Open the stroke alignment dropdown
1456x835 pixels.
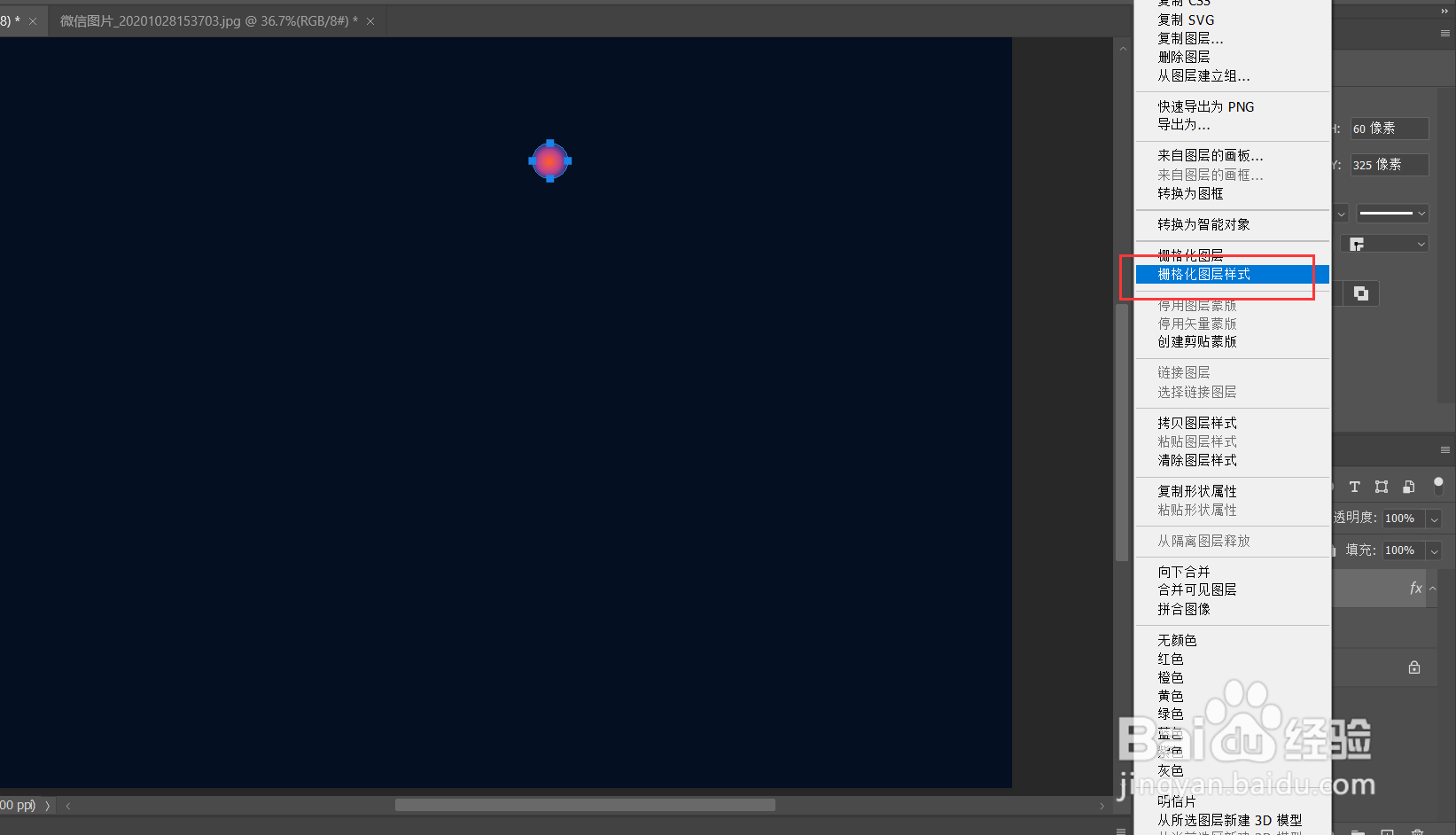click(x=1385, y=244)
